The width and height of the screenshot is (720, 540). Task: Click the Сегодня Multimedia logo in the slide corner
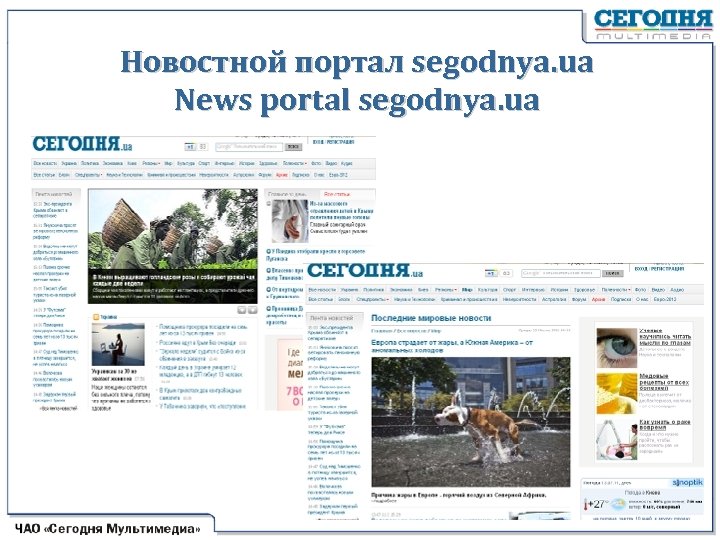tap(652, 25)
